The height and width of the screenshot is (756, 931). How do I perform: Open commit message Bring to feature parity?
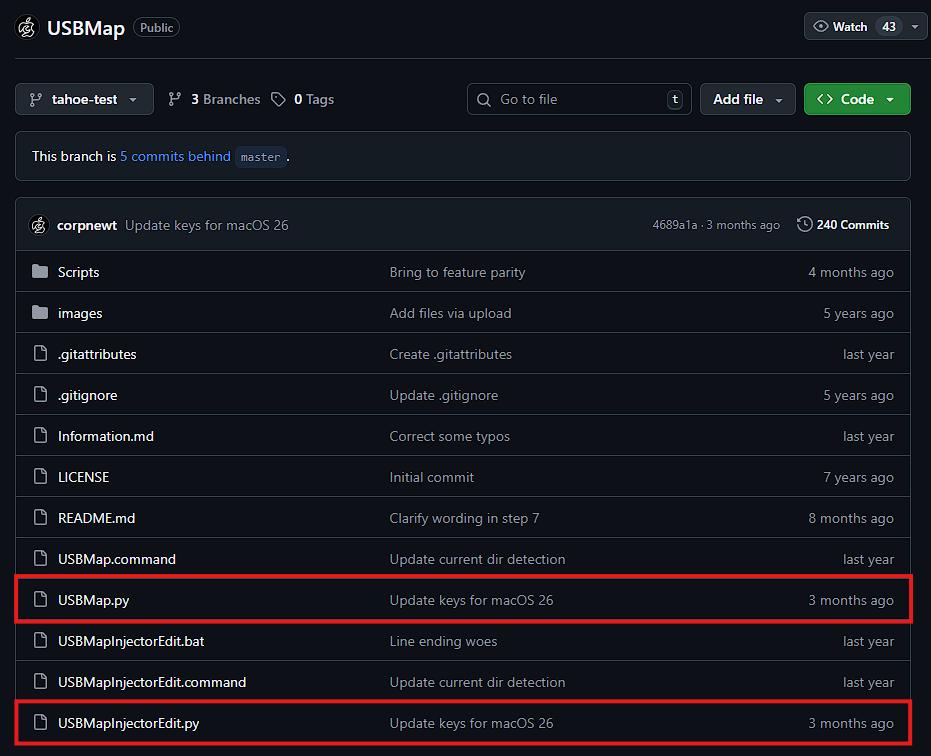tap(457, 272)
